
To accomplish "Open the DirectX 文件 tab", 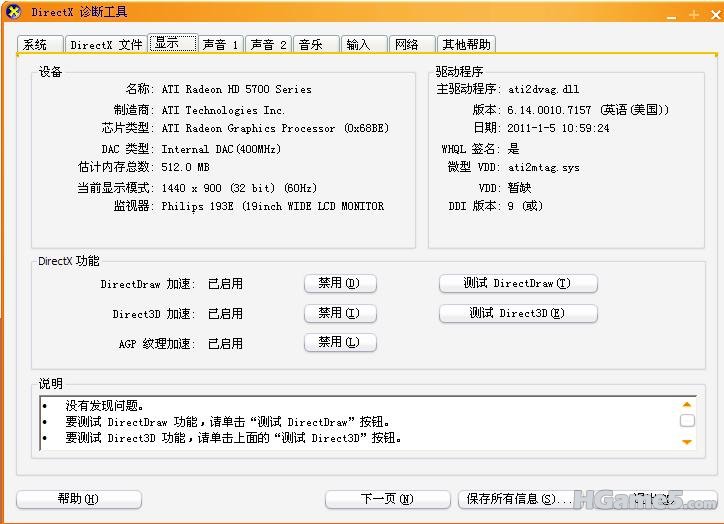I will (x=106, y=44).
